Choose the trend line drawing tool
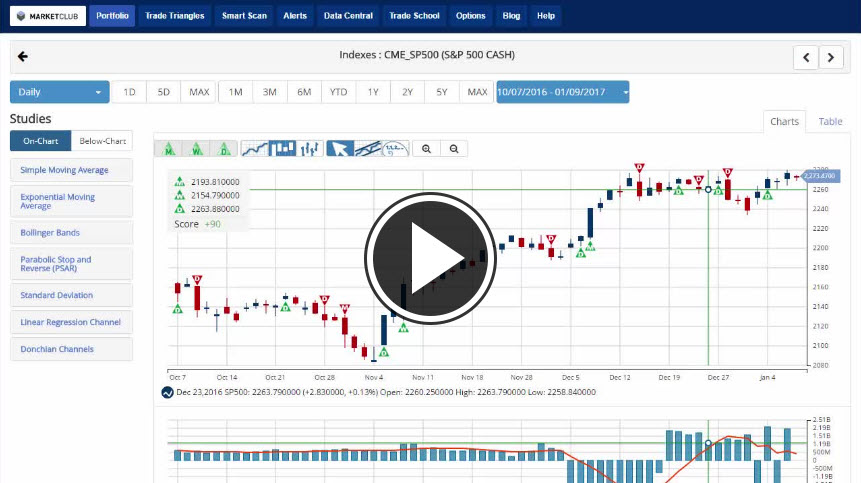 coord(368,149)
